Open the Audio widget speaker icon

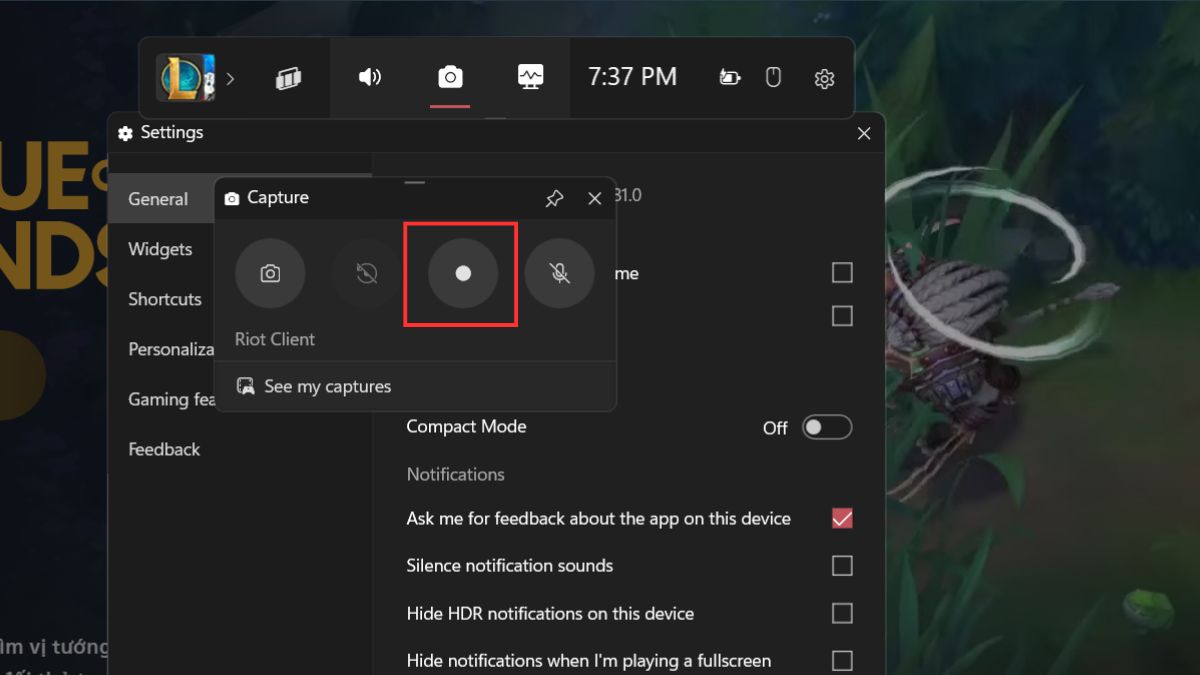pyautogui.click(x=370, y=77)
